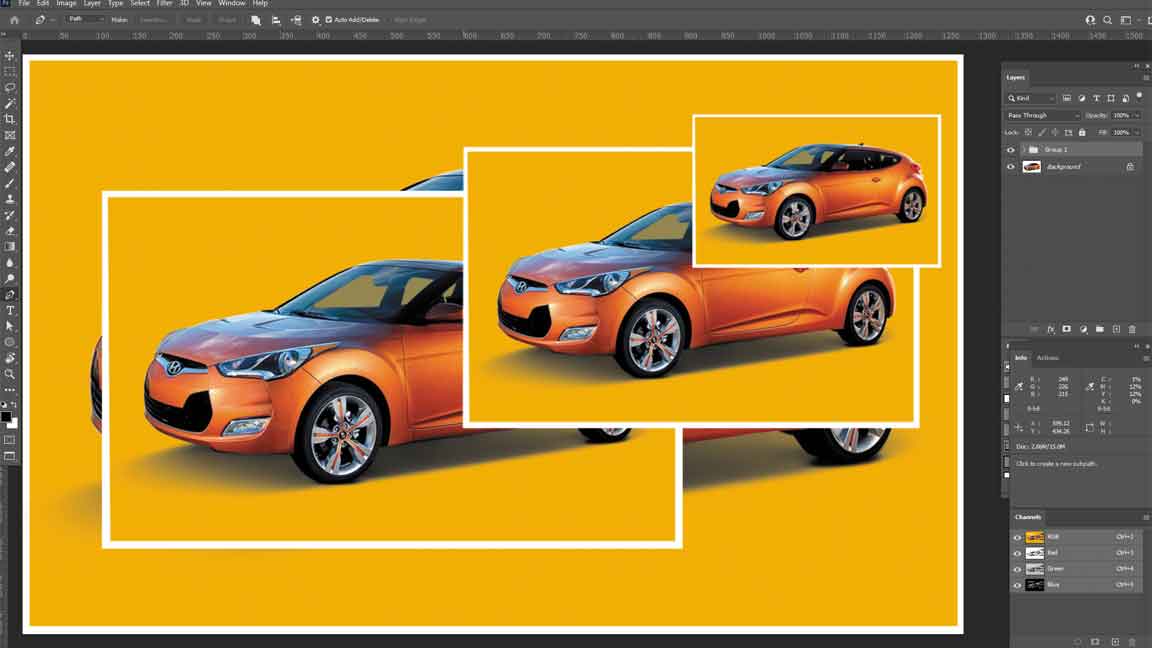Toggle visibility of Blue channel
Screen dimensions: 1152x648
tap(1018, 585)
